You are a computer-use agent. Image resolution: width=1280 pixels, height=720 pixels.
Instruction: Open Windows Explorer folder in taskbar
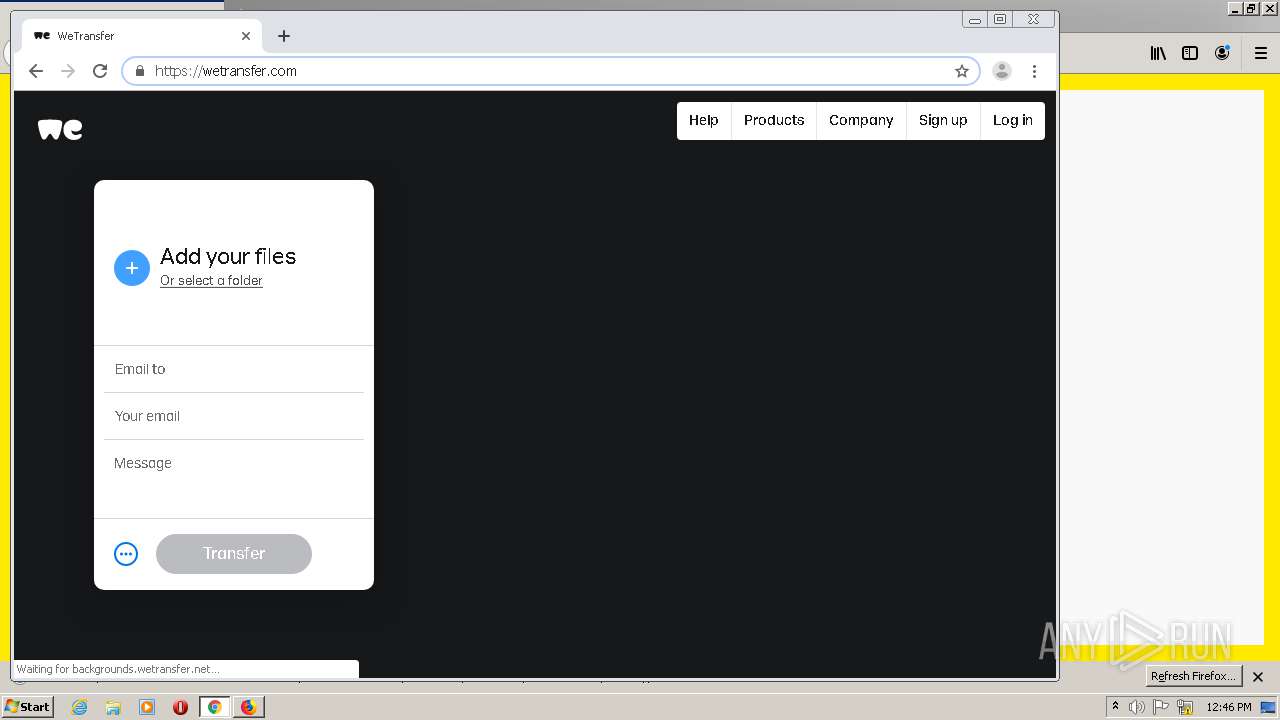[113, 707]
